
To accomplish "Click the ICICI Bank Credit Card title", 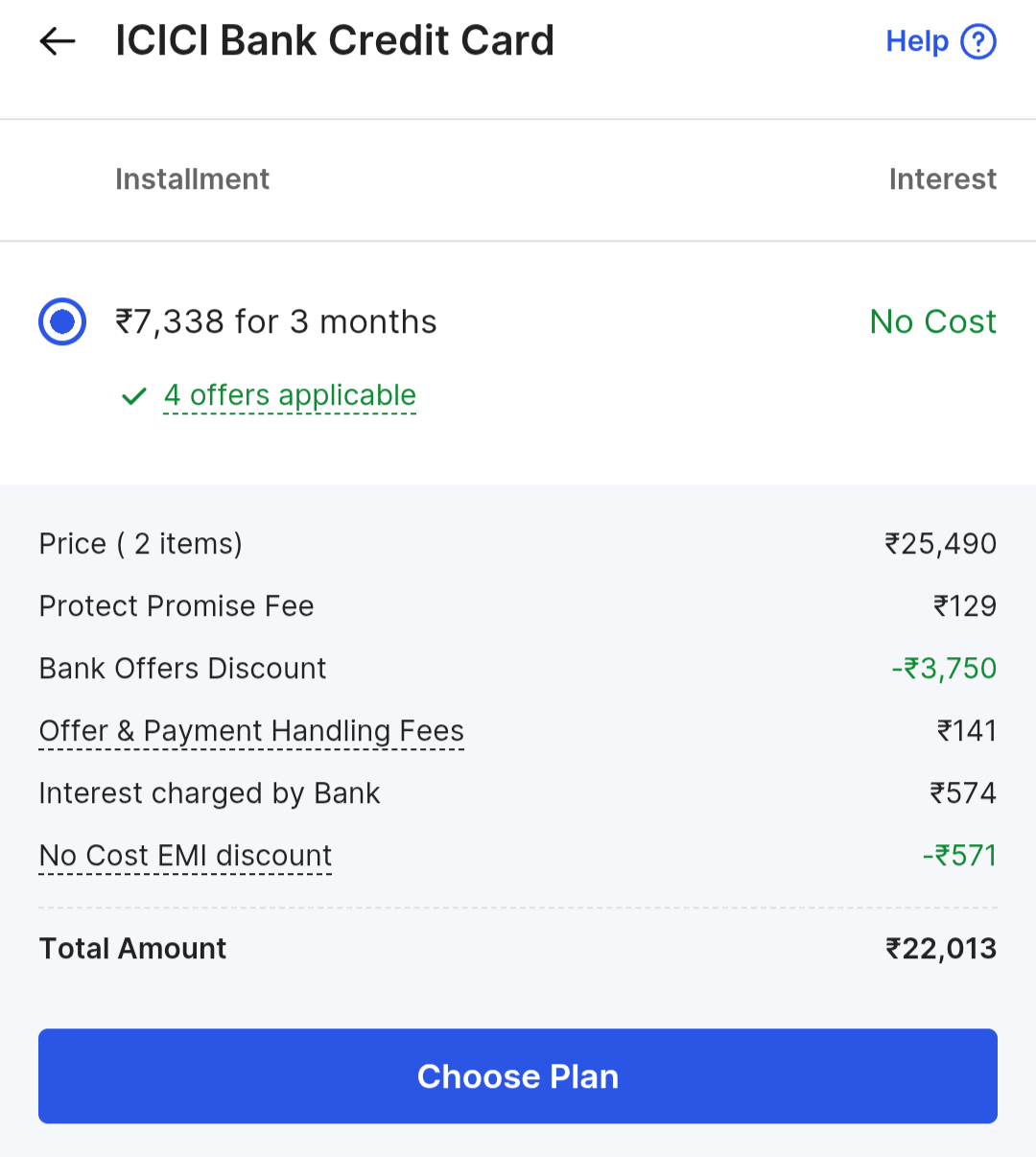I will 334,41.
